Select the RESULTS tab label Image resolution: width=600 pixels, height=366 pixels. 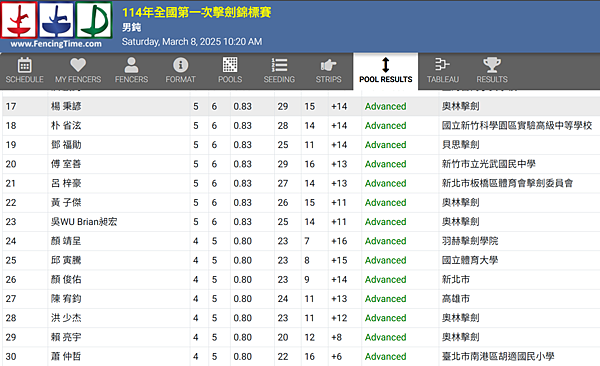(x=492, y=79)
